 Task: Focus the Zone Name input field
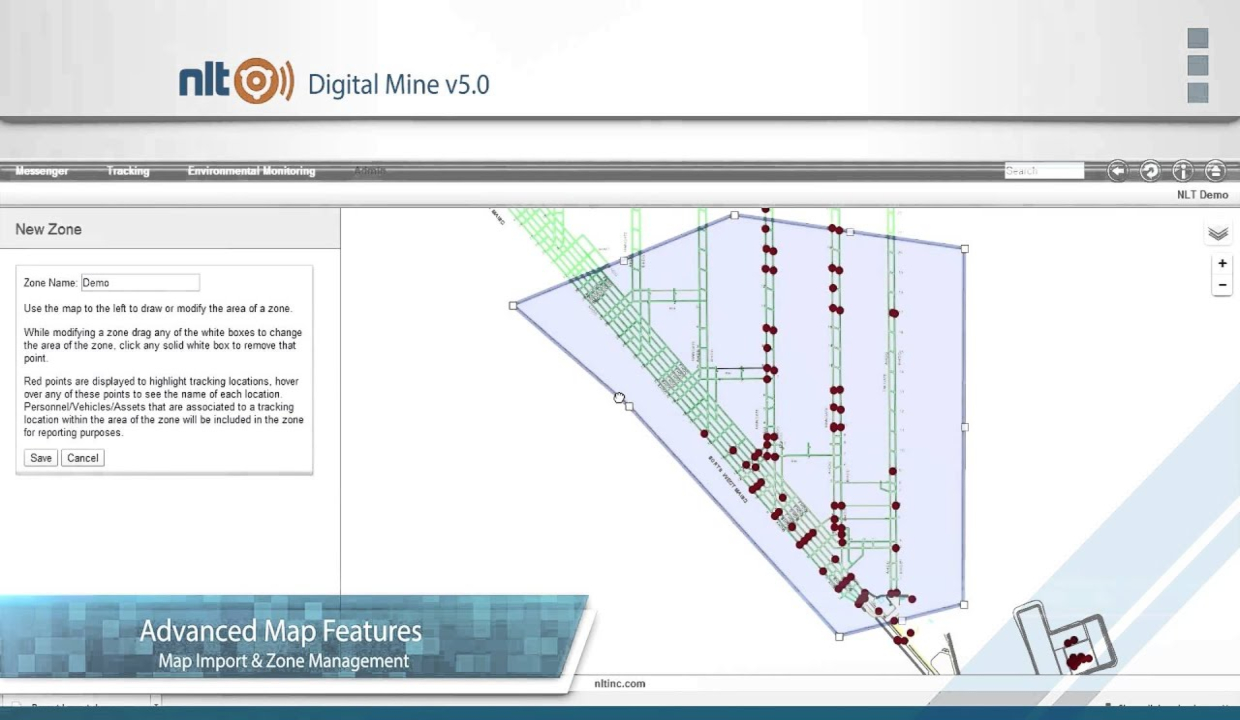140,283
